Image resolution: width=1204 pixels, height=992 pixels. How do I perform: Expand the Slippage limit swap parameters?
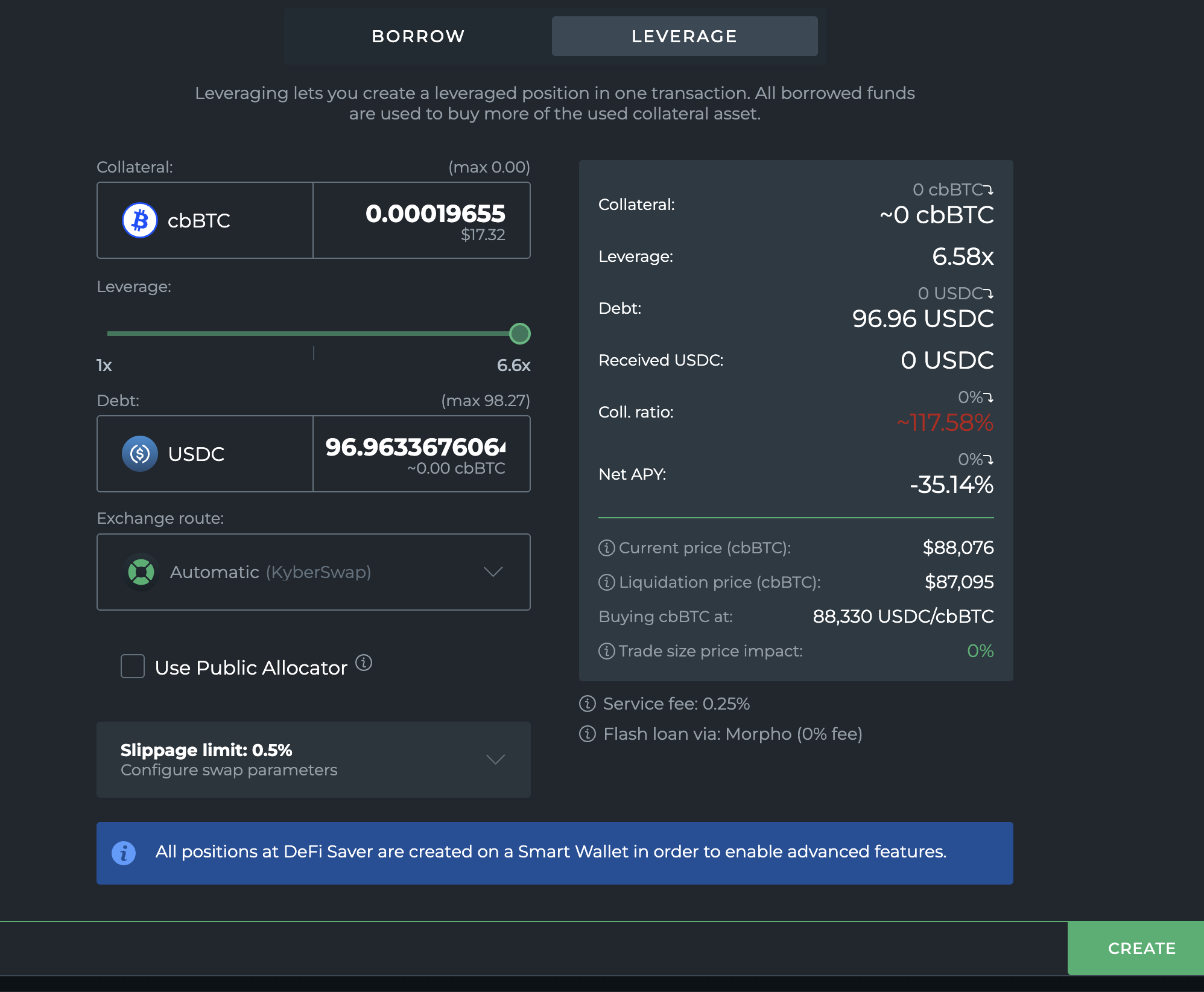pos(314,760)
